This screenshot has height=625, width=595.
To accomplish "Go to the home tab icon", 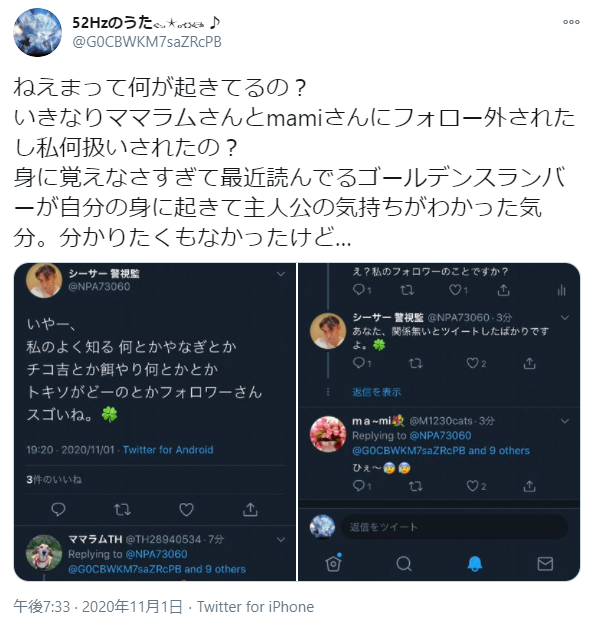I will [x=333, y=563].
